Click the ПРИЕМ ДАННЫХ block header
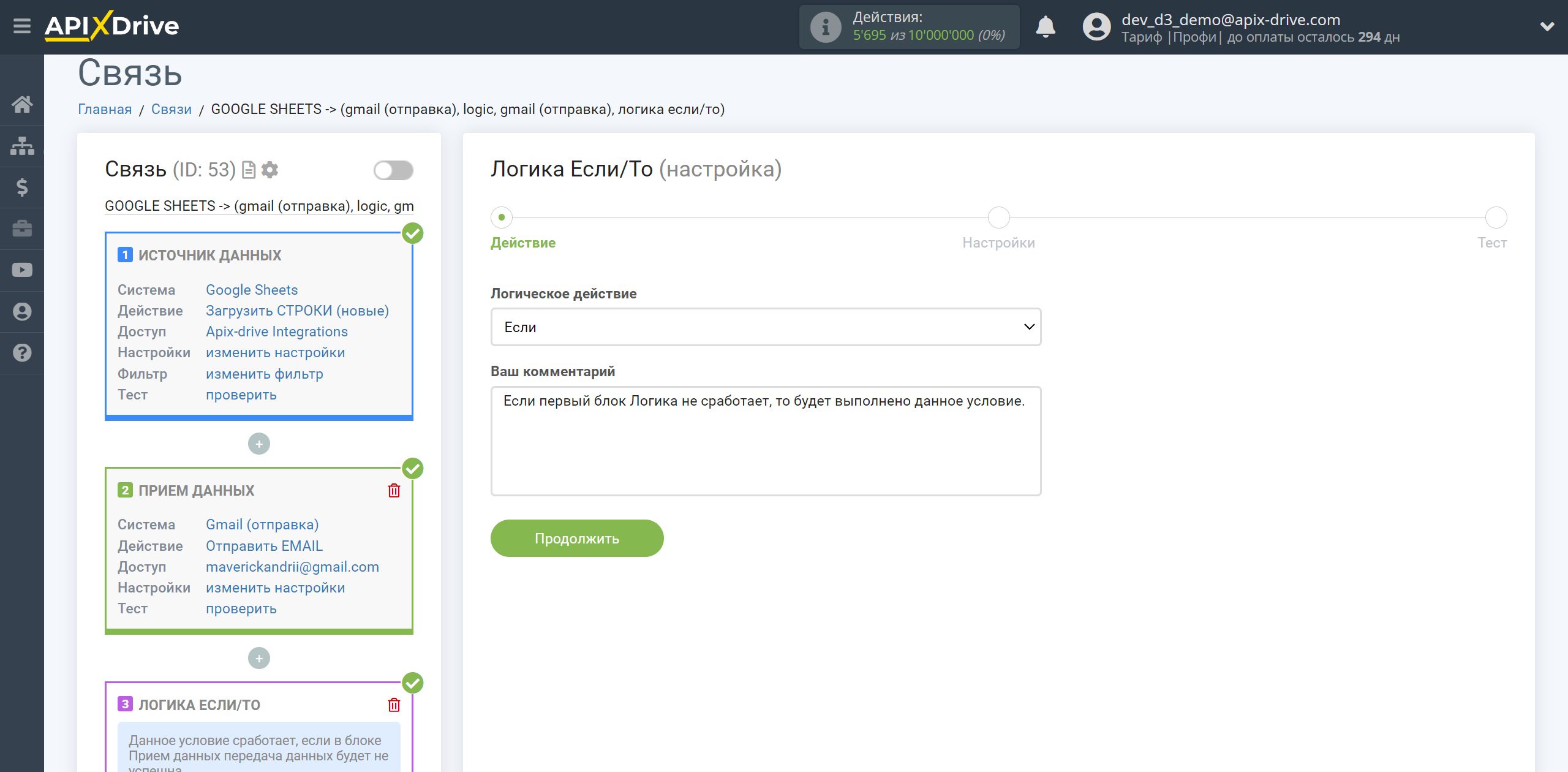Screen dimensions: 1568x772 tap(196, 491)
